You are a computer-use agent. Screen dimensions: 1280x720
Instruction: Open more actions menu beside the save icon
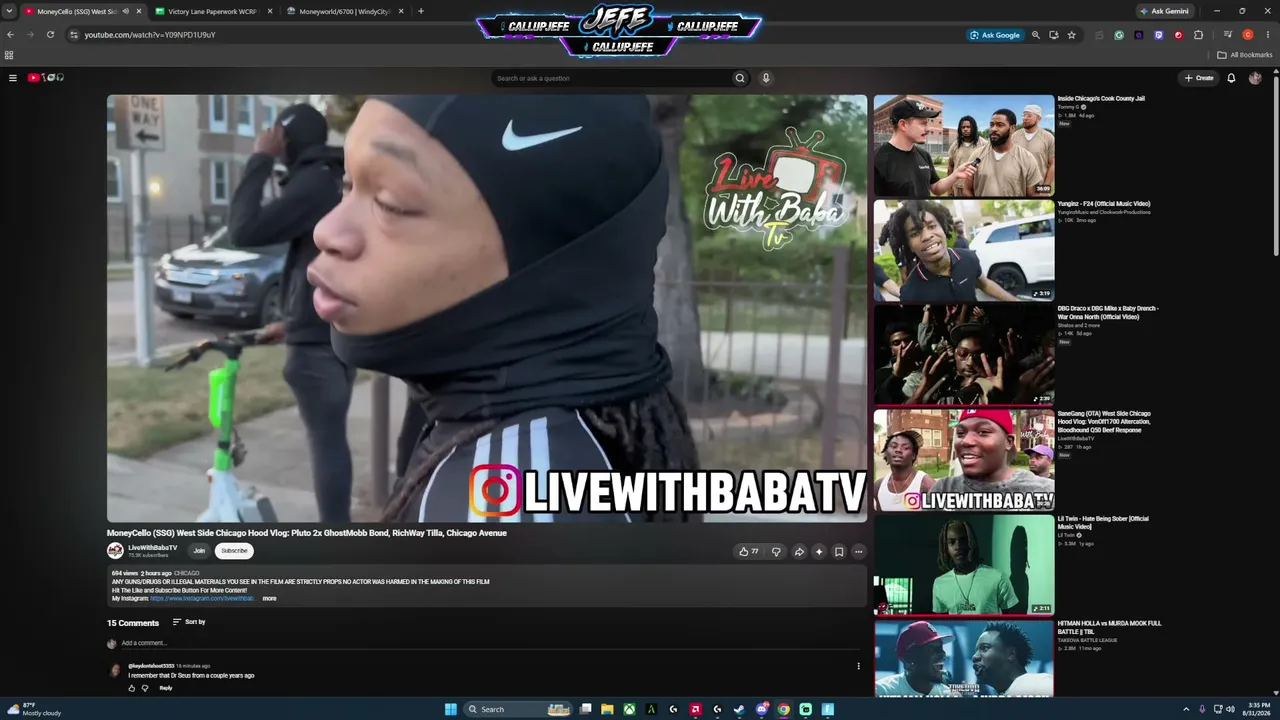pyautogui.click(x=858, y=551)
